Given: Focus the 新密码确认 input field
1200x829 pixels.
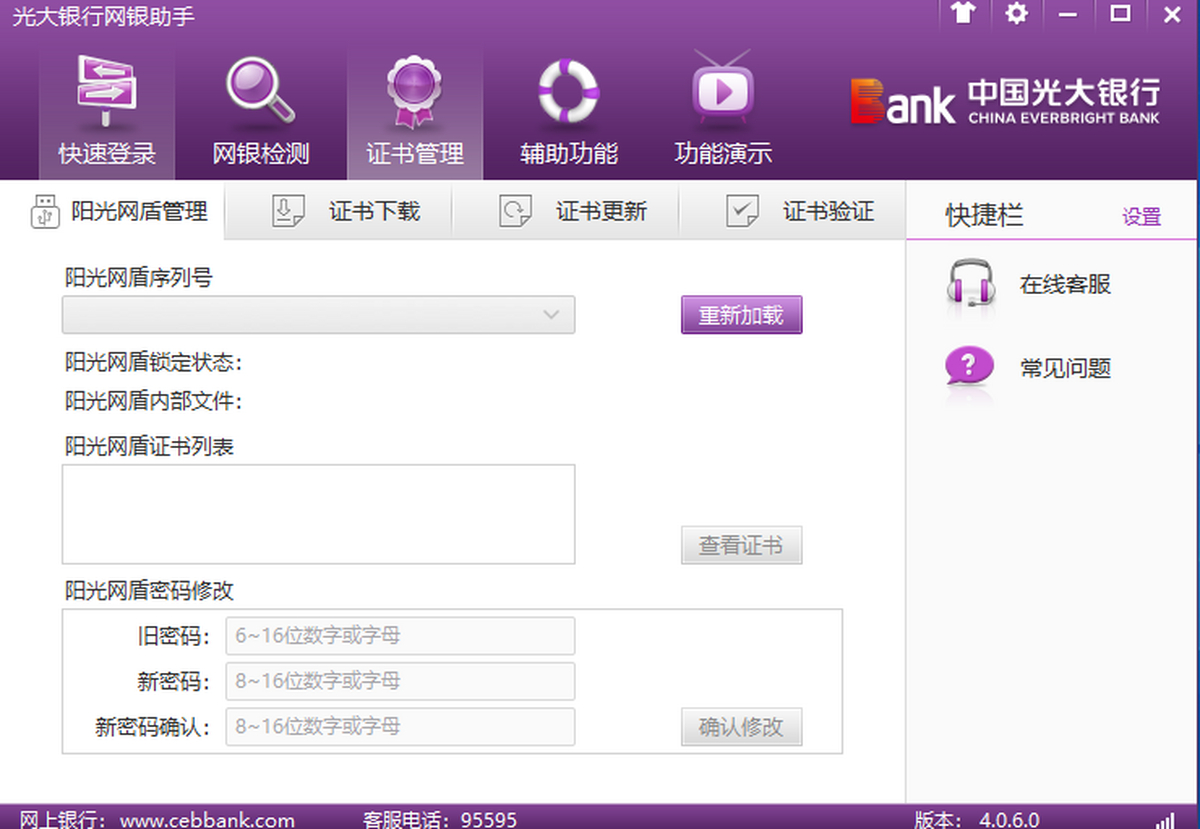Looking at the screenshot, I should (x=400, y=727).
